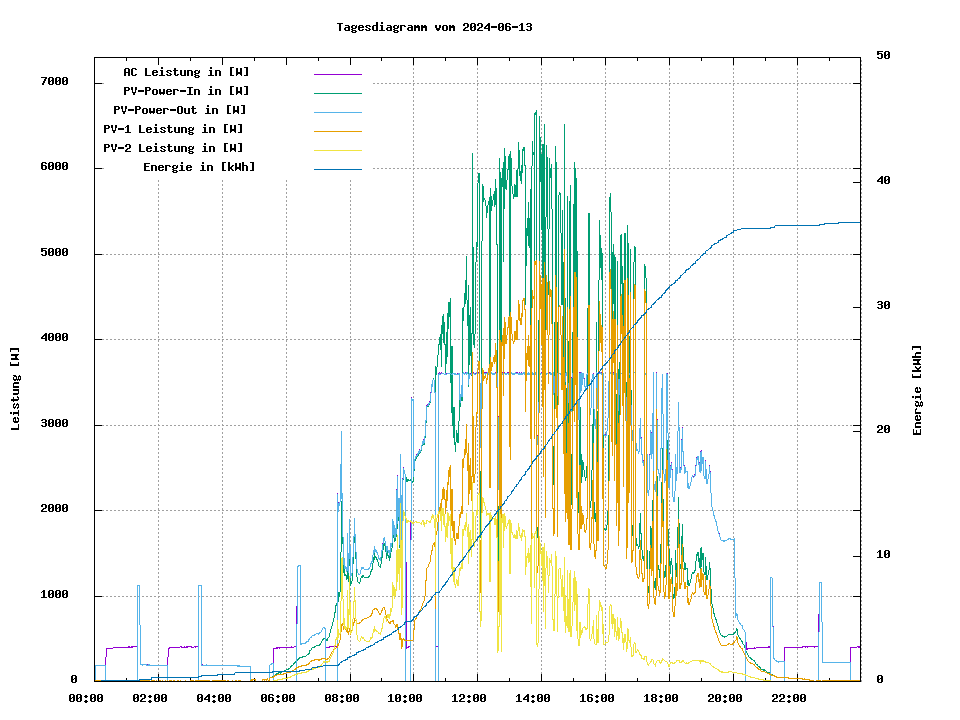Click the PV-Power-Out in [W] legend entry
Image resolution: width=960 pixels, height=720 pixels.
coord(180,110)
